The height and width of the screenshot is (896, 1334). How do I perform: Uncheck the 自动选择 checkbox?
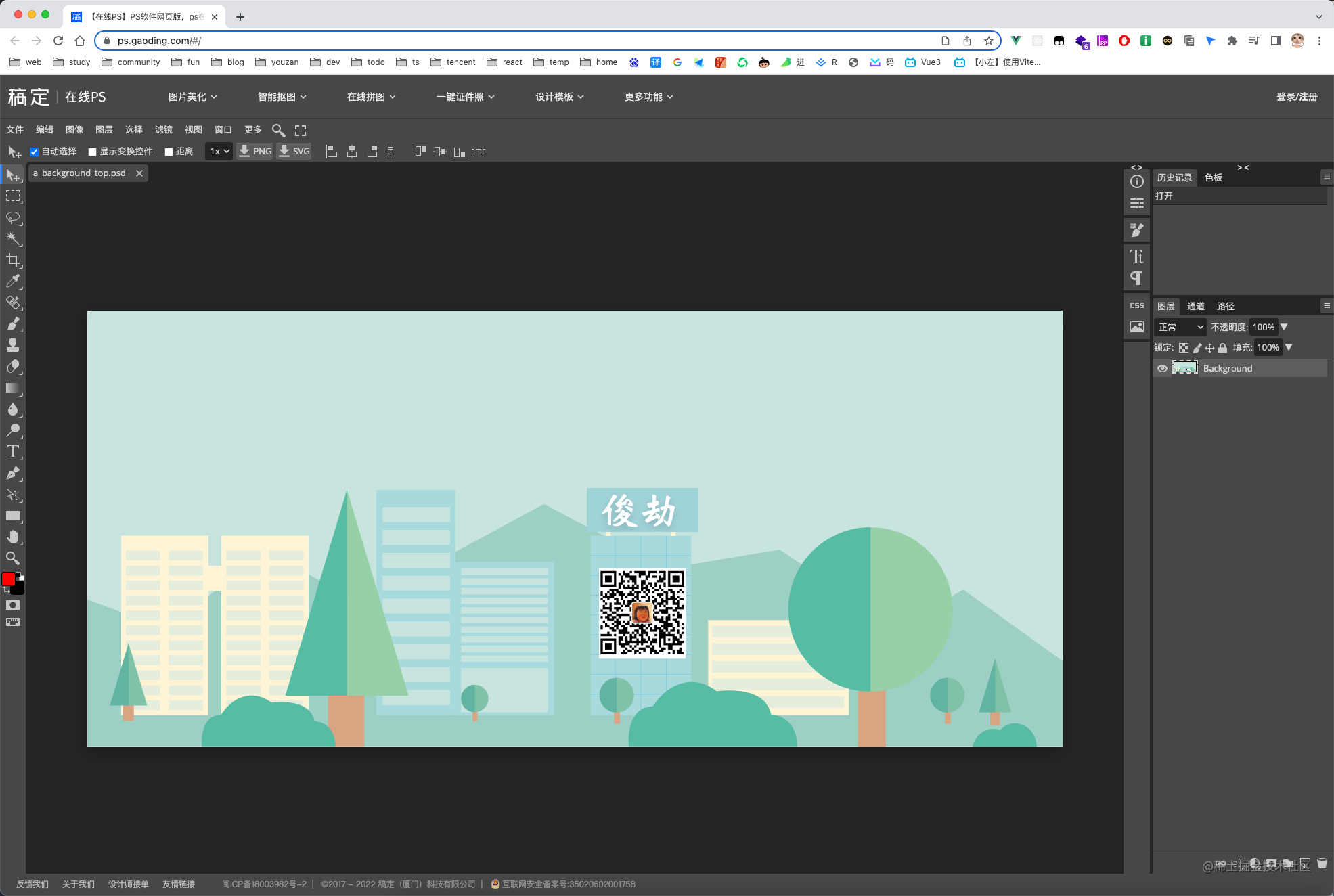pyautogui.click(x=34, y=152)
